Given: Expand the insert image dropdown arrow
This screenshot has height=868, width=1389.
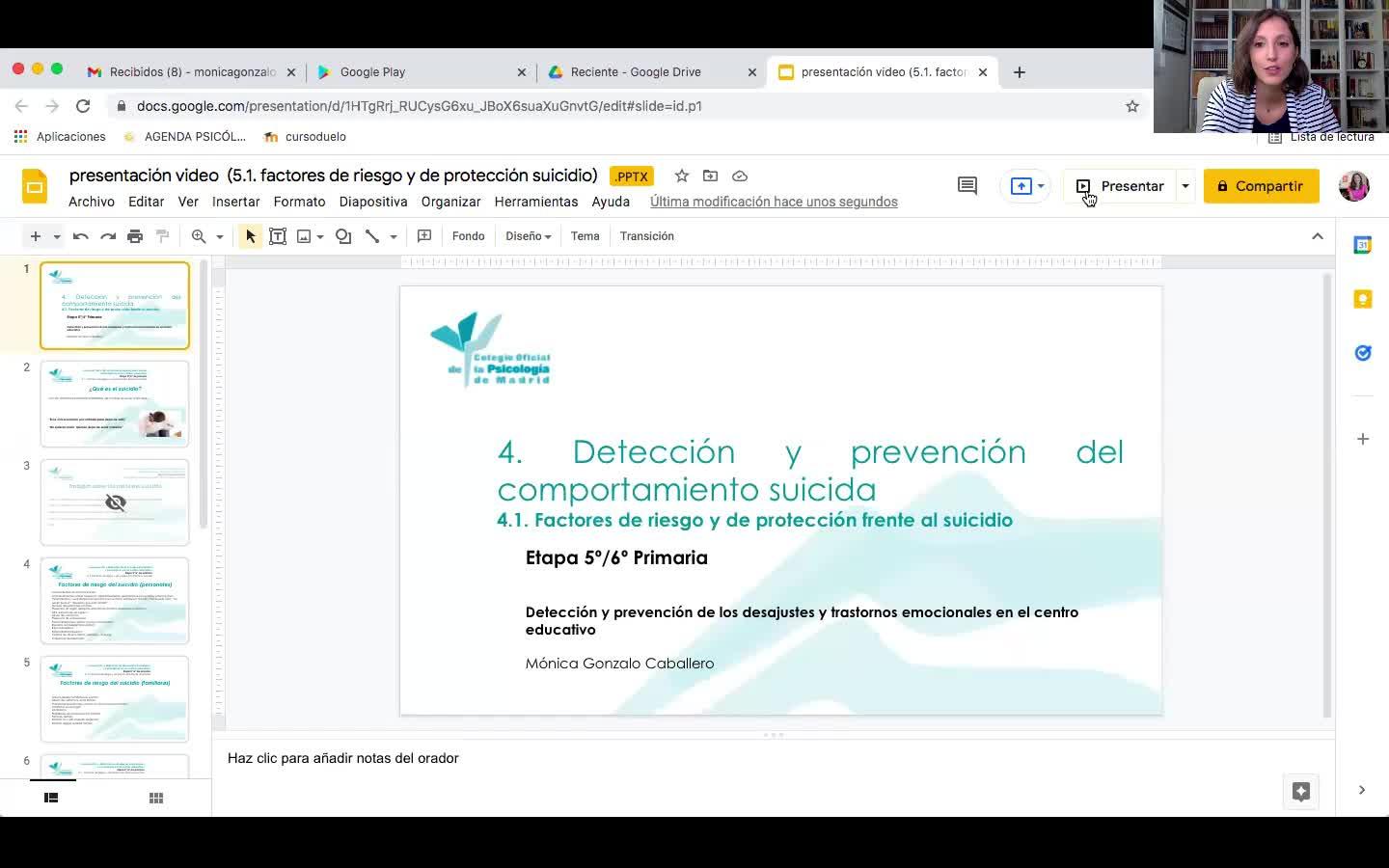Looking at the screenshot, I should click(x=320, y=236).
